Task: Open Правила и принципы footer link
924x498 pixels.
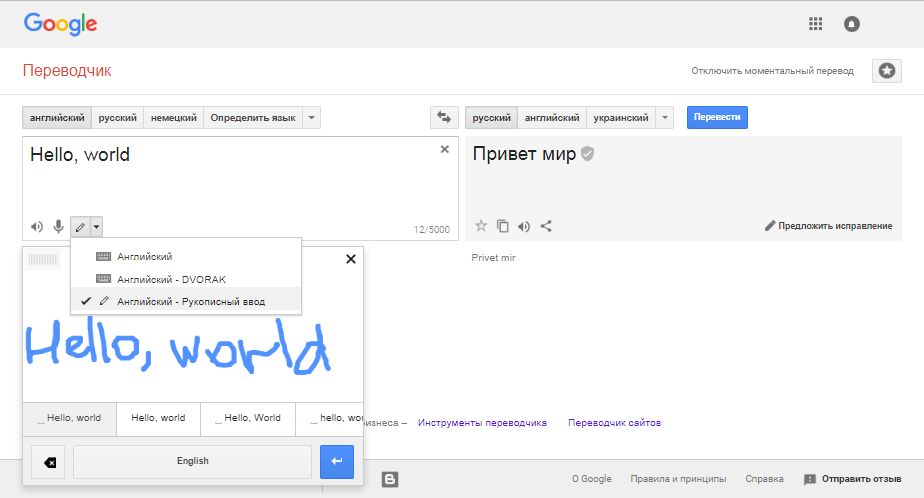Action: click(678, 479)
